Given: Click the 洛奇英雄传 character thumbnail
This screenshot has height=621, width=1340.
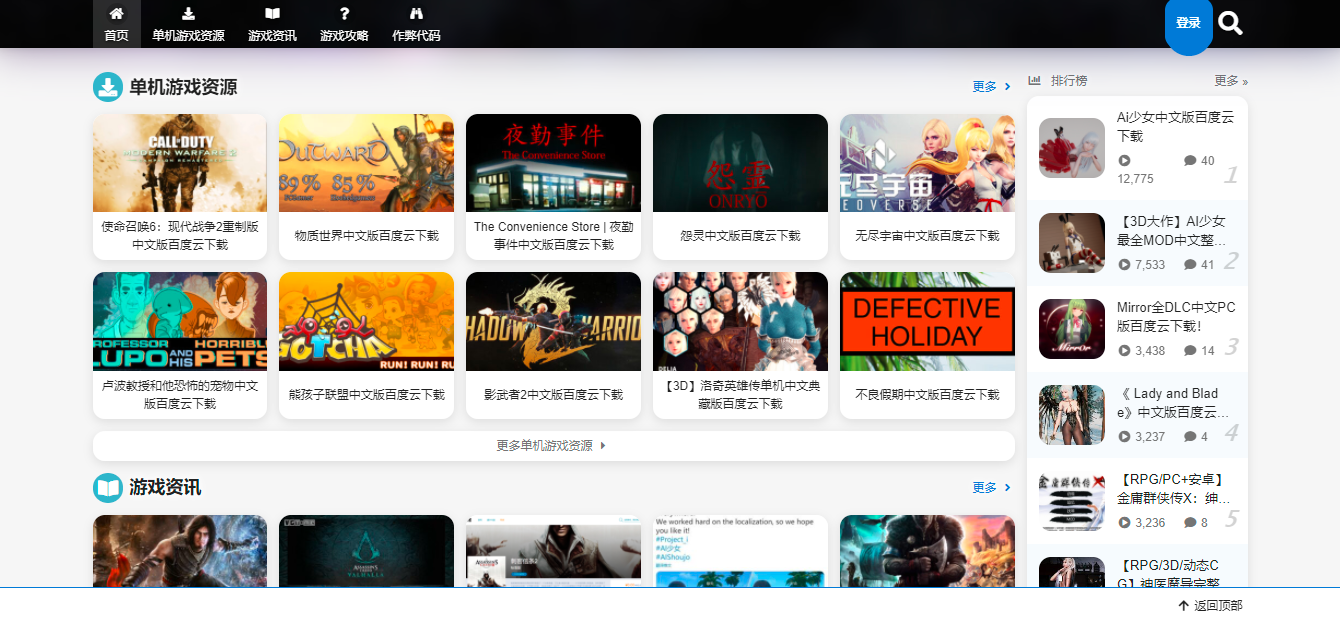Looking at the screenshot, I should click(x=740, y=321).
